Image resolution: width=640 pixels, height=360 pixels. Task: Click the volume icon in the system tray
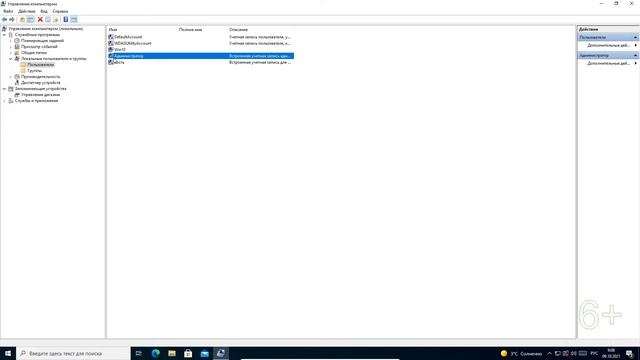click(x=574, y=353)
